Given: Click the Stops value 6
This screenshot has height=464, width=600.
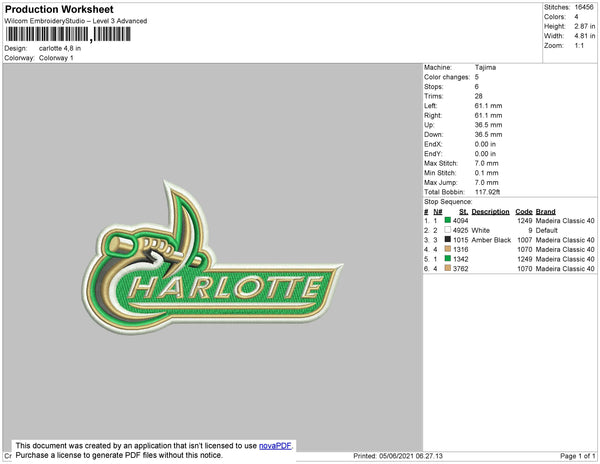Looking at the screenshot, I should click(477, 86).
